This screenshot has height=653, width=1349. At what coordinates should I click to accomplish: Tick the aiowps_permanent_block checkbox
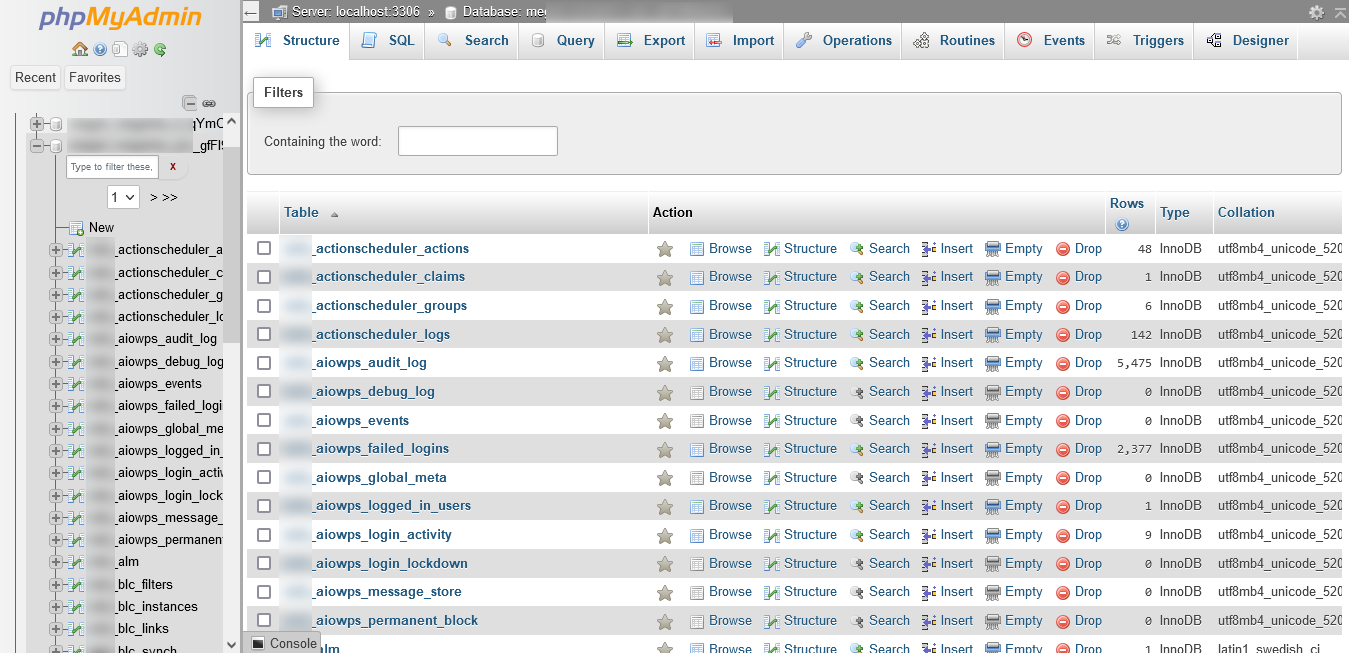[264, 620]
